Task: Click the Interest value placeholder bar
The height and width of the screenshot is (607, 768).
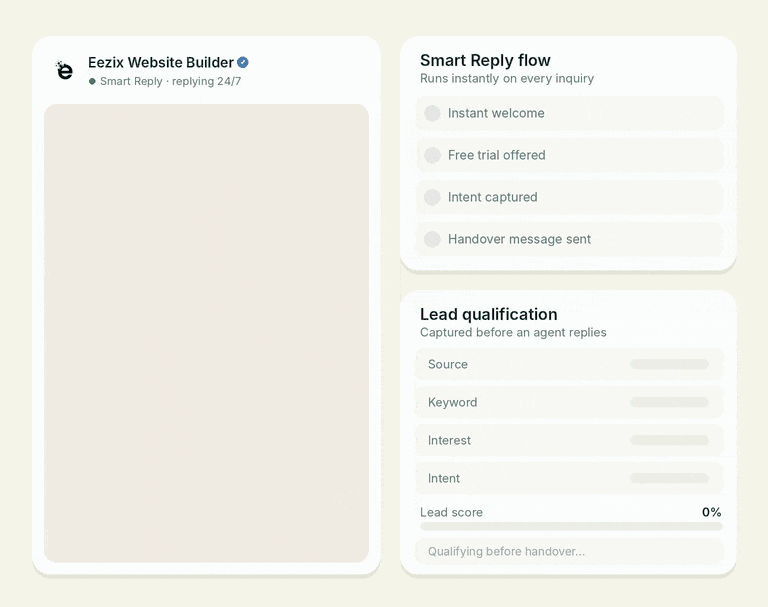Action: [x=669, y=440]
